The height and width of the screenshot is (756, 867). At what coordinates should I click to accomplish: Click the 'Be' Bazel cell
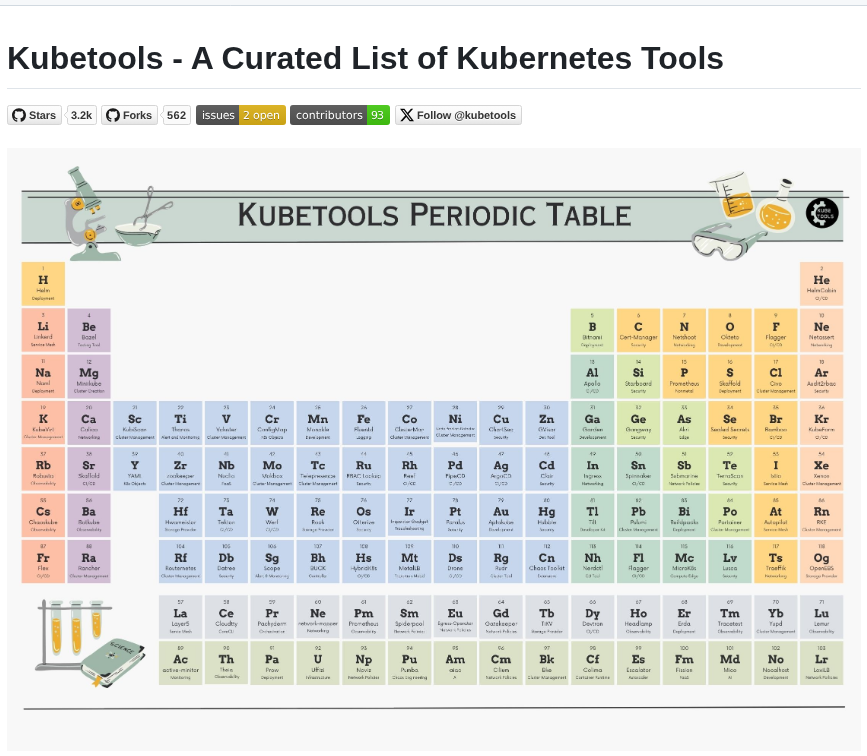coord(89,330)
